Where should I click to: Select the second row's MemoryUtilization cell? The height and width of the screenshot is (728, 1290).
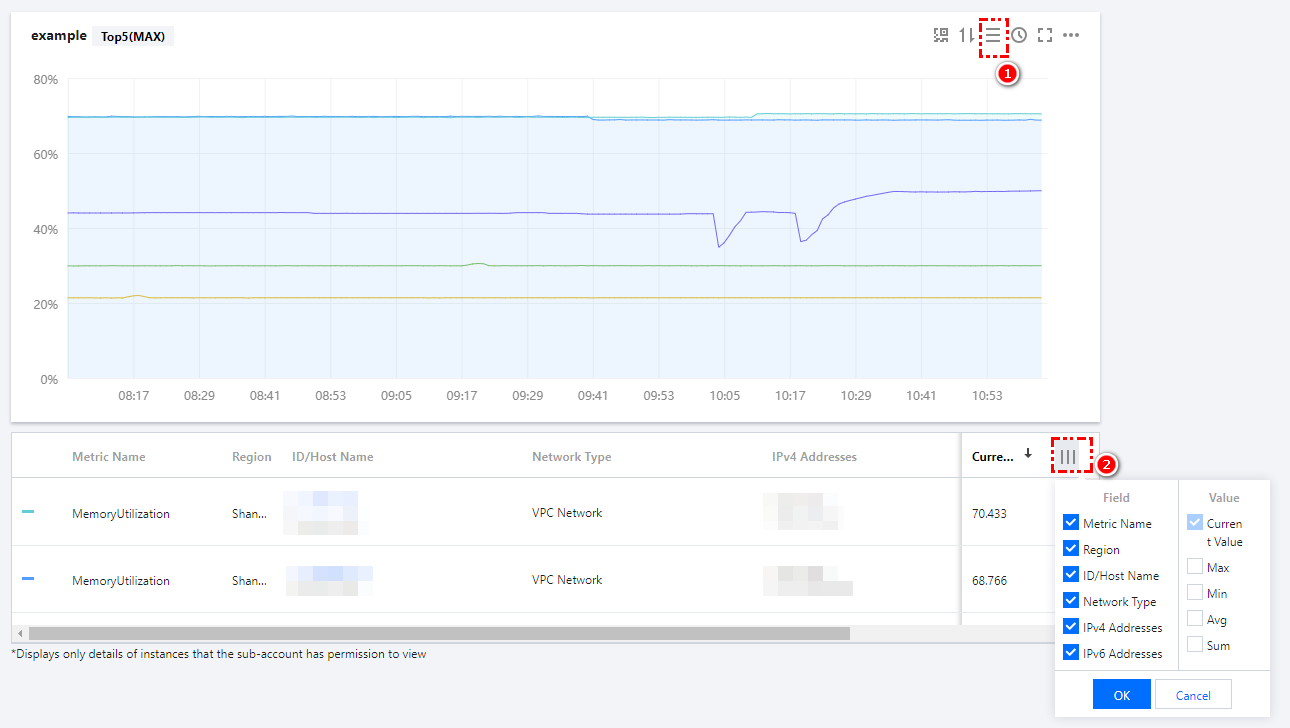121,581
